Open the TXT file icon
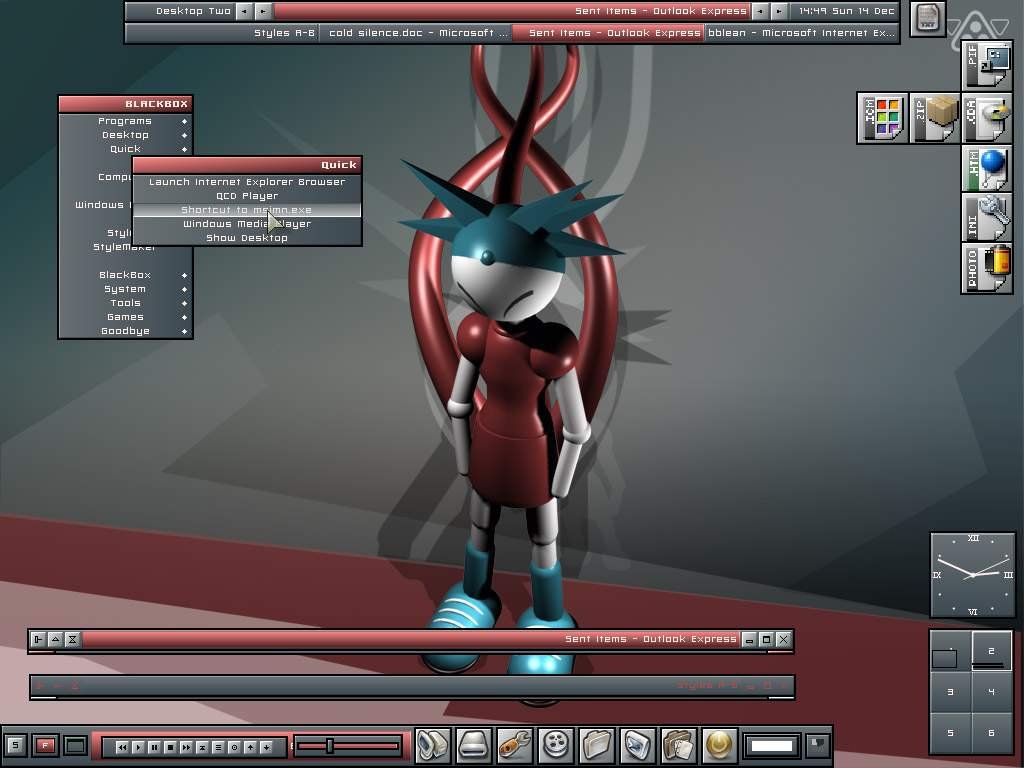 [927, 18]
